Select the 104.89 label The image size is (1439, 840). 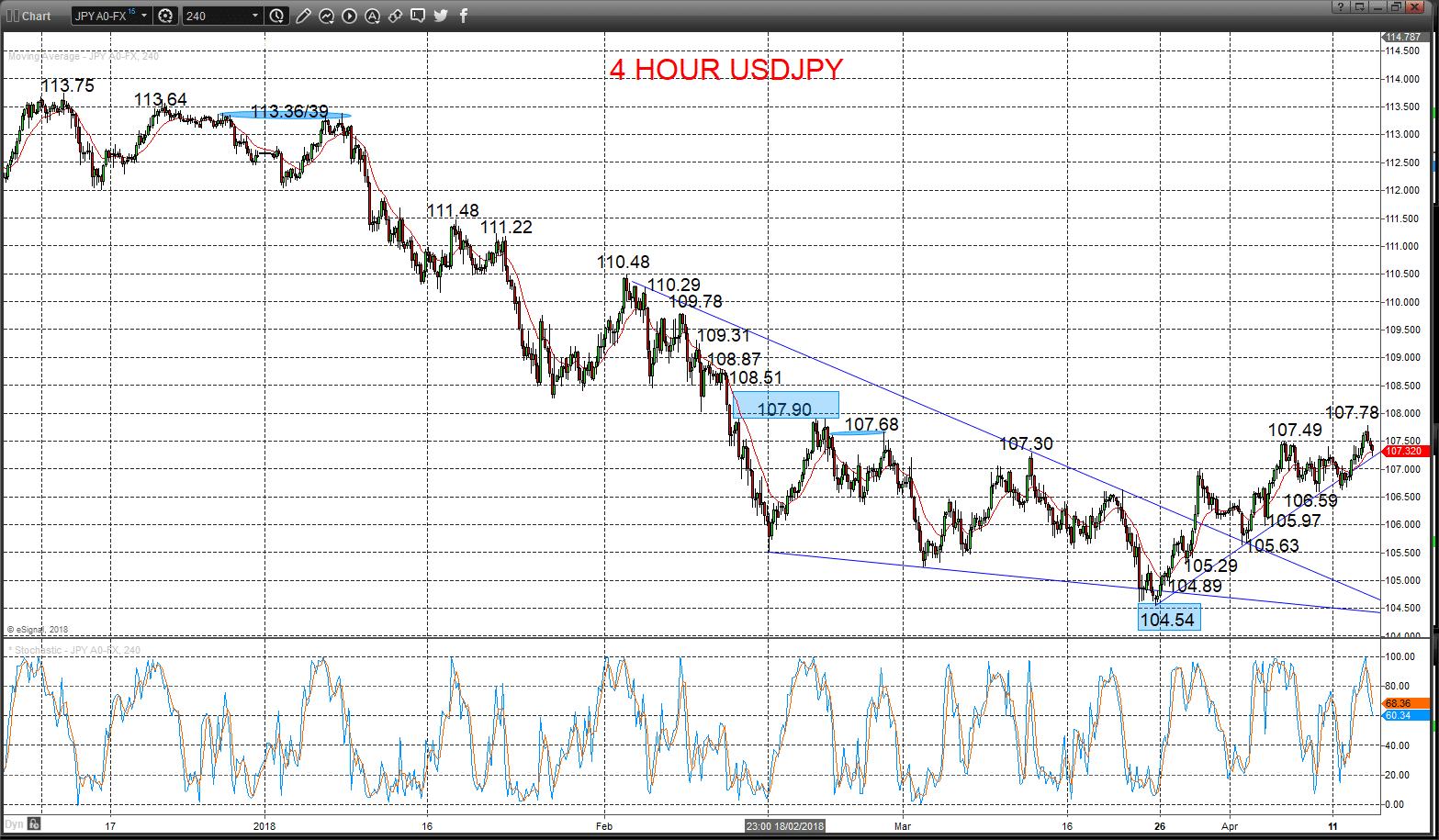[x=1195, y=586]
